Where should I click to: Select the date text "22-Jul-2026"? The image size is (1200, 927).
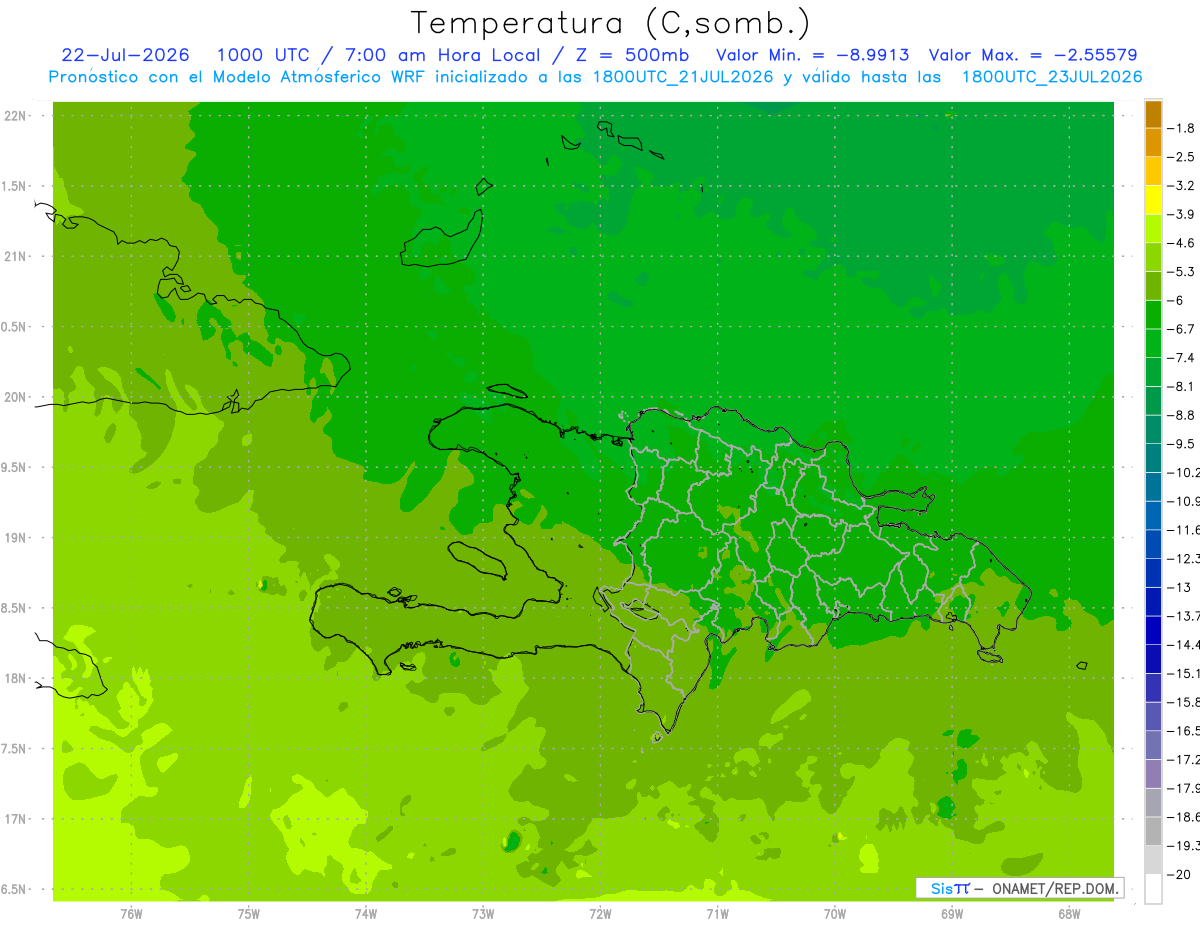[126, 55]
